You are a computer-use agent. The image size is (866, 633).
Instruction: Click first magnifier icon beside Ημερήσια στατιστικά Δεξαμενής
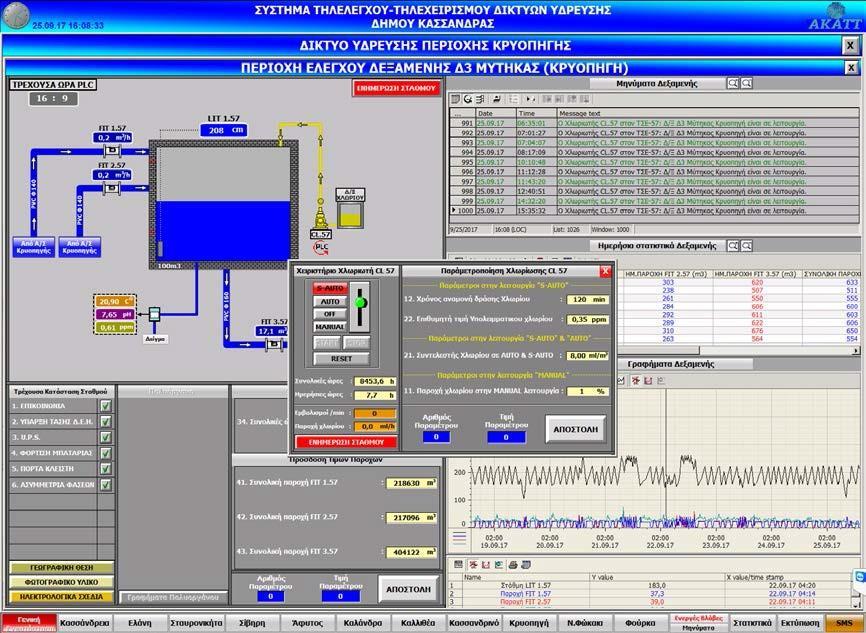coord(733,245)
